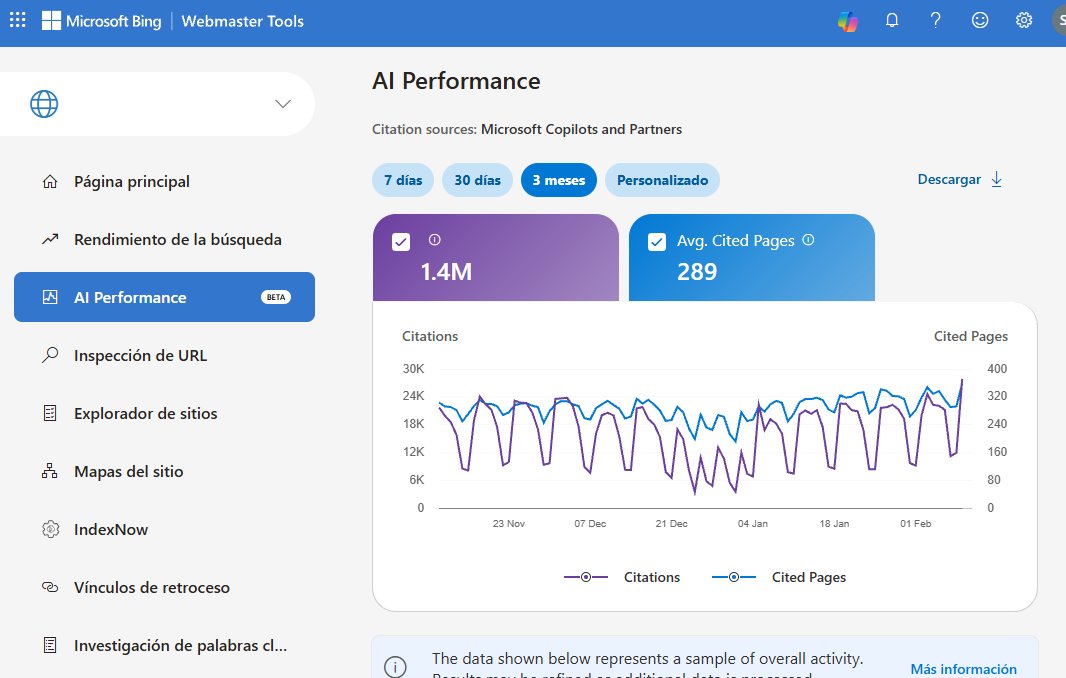Click the magnifier icon for Inspección de URL
Screen dimensions: 1066x678
coord(50,355)
